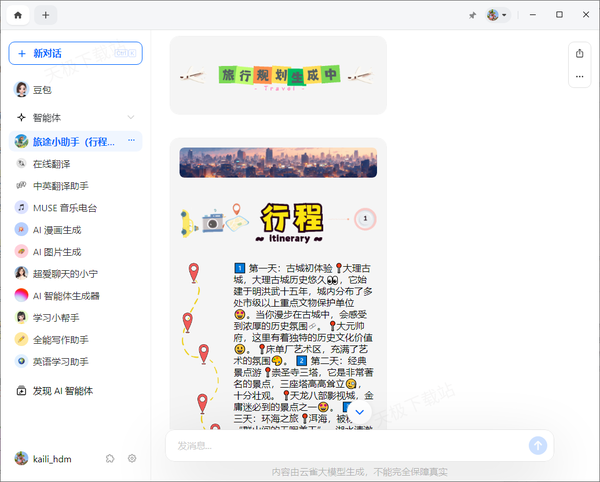
Task: Open settings gear at sidebar bottom
Action: 132,458
